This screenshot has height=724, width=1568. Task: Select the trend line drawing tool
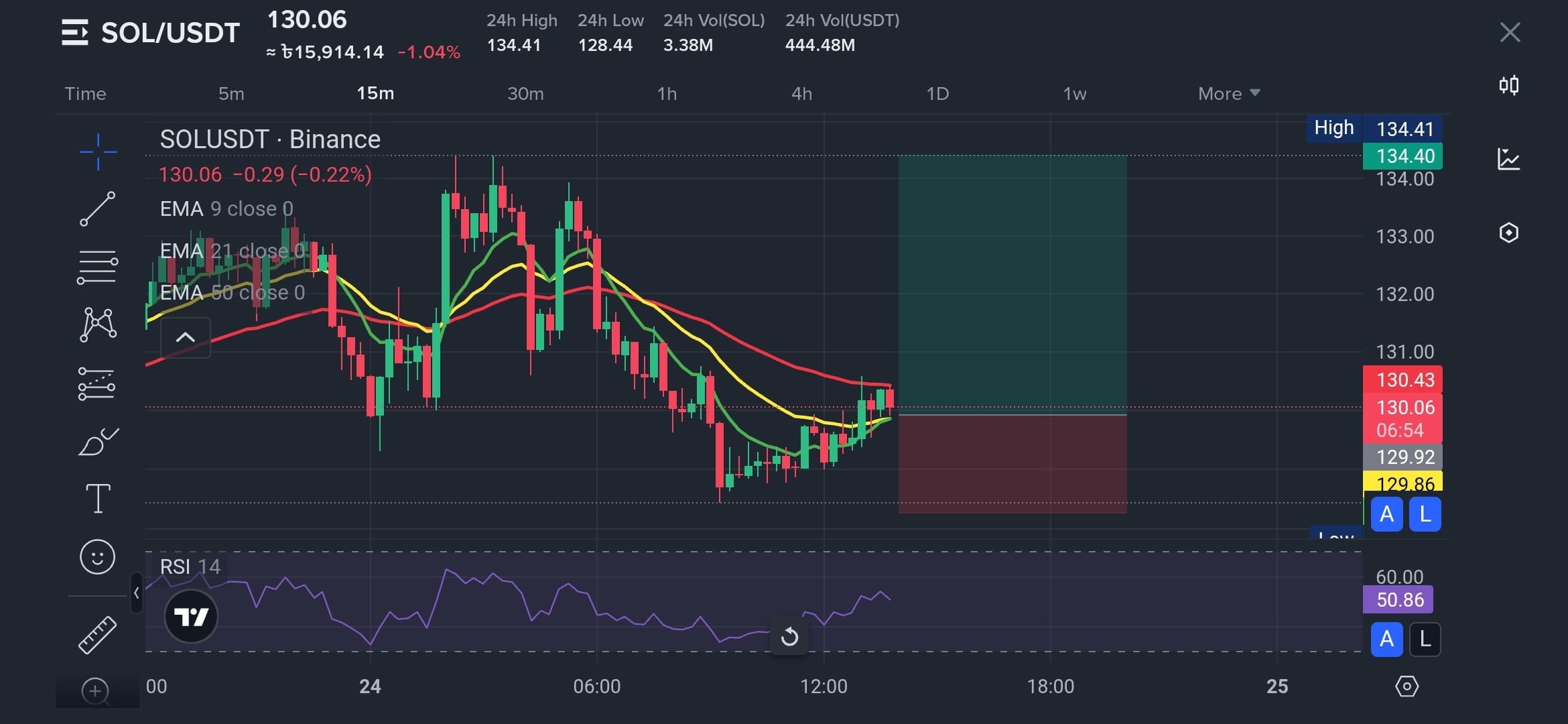pyautogui.click(x=98, y=208)
